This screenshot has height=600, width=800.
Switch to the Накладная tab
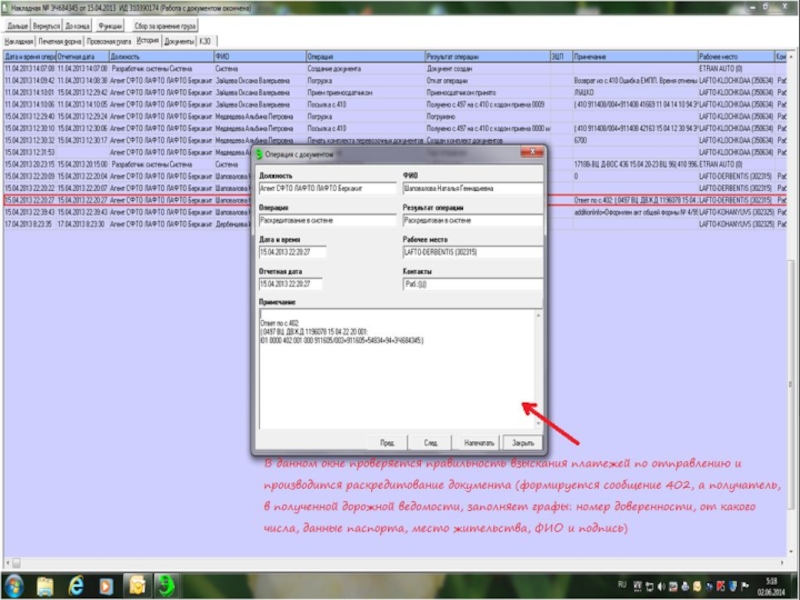click(19, 42)
